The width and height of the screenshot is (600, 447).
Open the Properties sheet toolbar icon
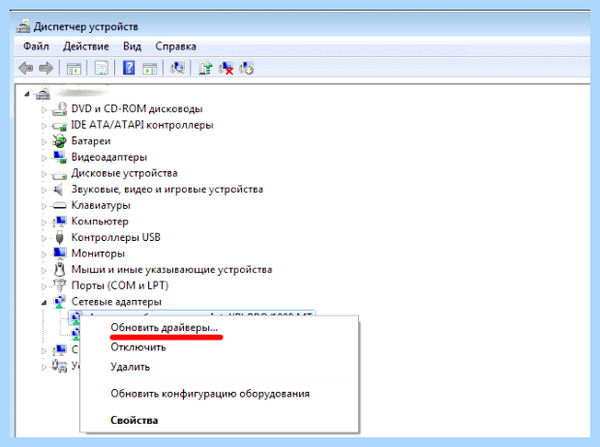point(101,69)
